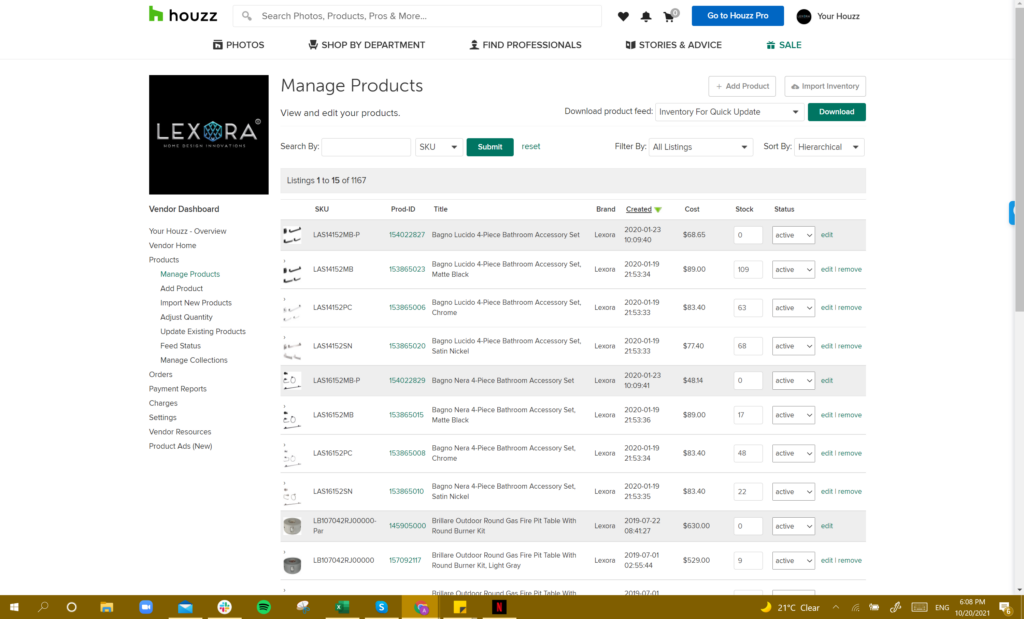This screenshot has height=619, width=1024.
Task: Open status dropdown for LAS14152MB-P
Action: tap(793, 235)
